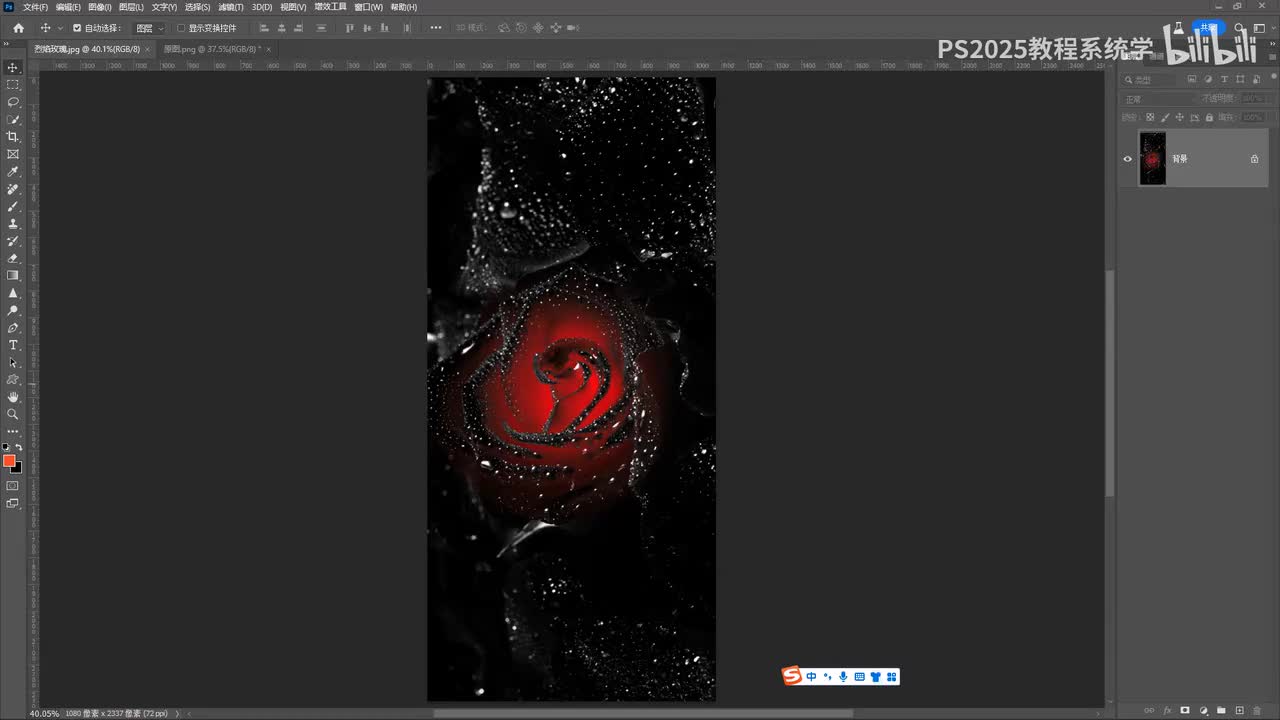Screen dimensions: 1280x720
Task: Toggle the smart object layer filter
Action: (x=1256, y=79)
